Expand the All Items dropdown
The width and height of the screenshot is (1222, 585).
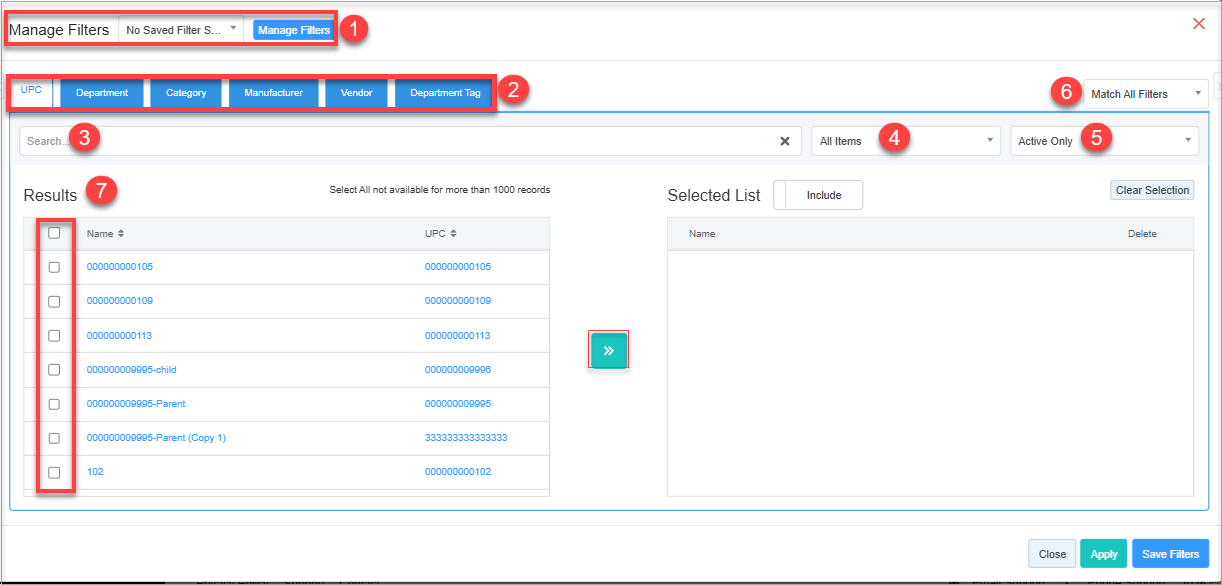905,141
